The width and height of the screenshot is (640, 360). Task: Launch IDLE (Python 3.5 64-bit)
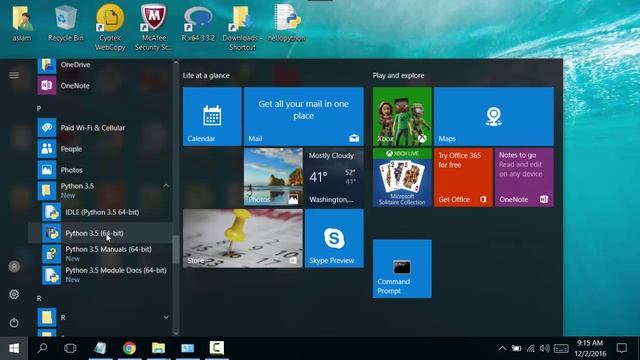click(100, 212)
